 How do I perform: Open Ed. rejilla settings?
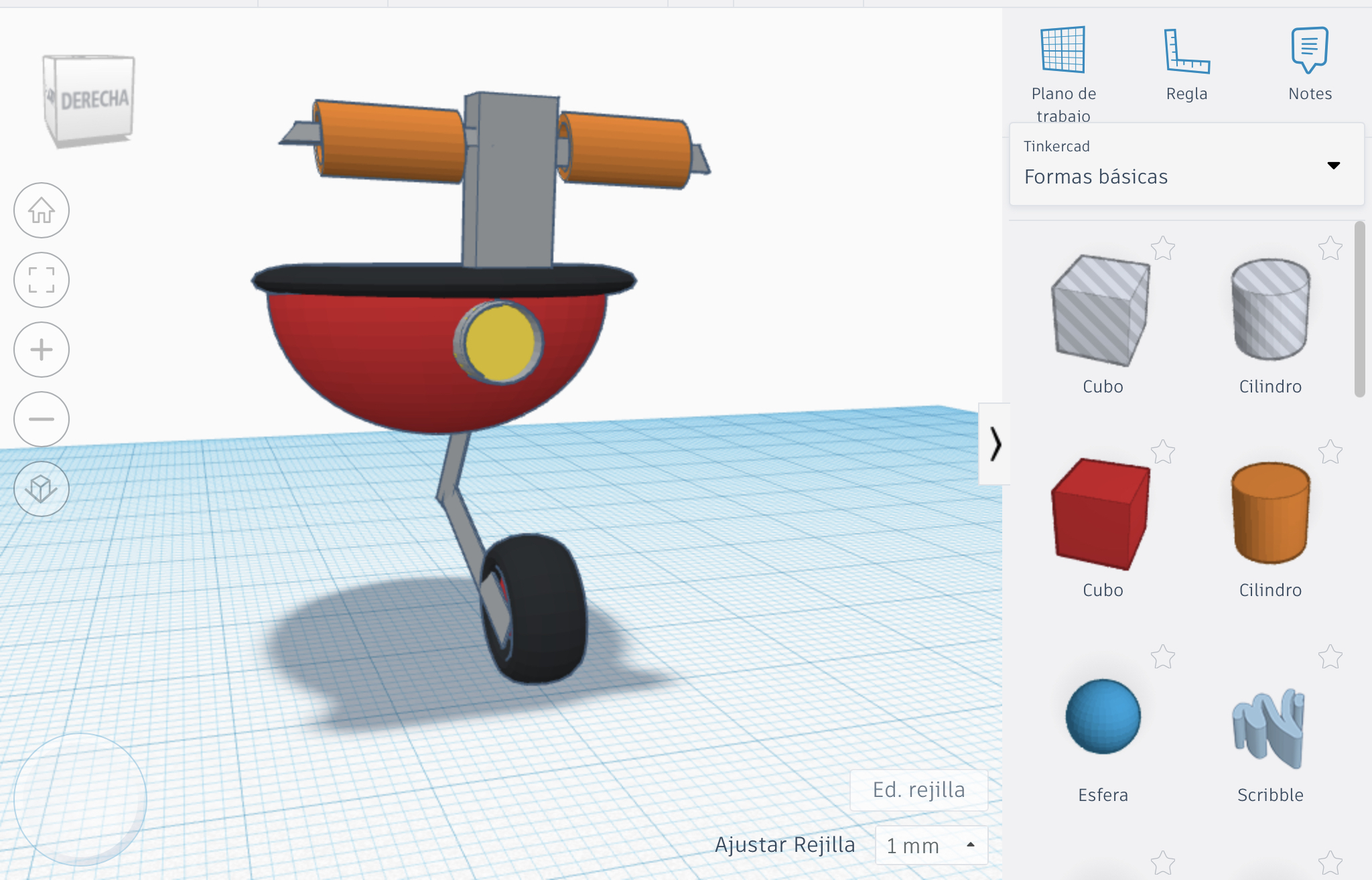tap(918, 790)
